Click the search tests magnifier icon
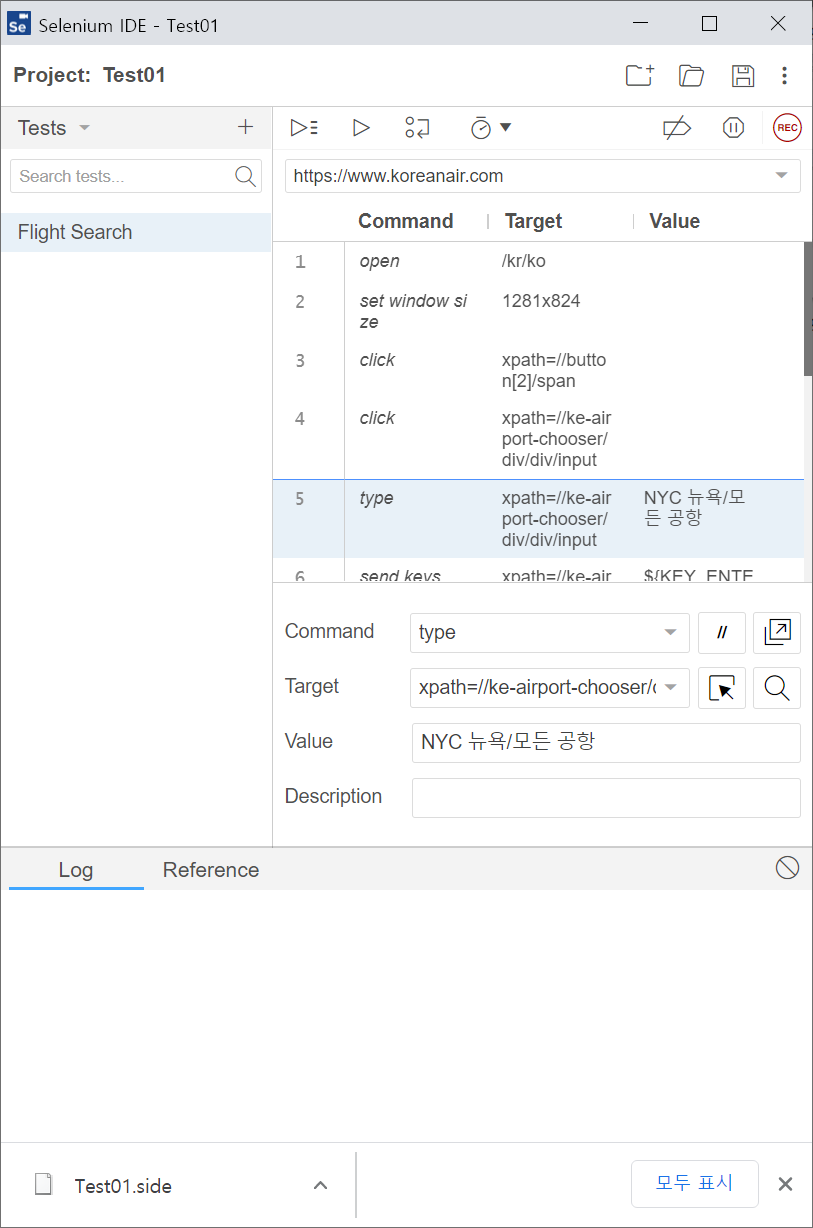Image resolution: width=813 pixels, height=1228 pixels. point(245,176)
